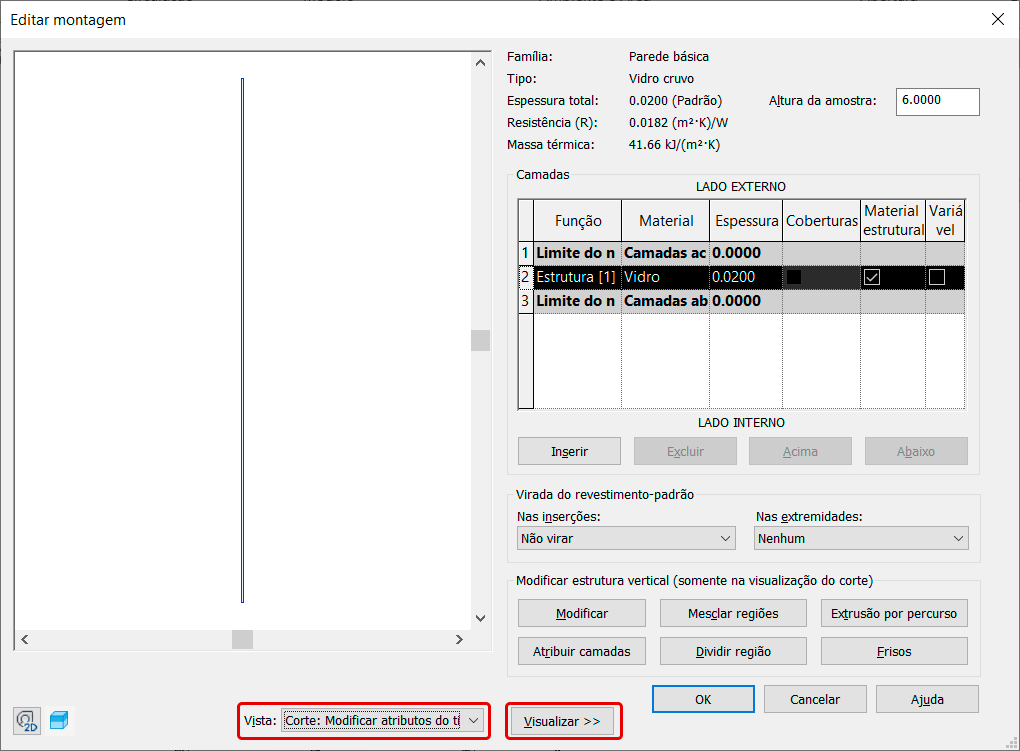
Task: Select the Vidro material cell
Action: tap(665, 277)
